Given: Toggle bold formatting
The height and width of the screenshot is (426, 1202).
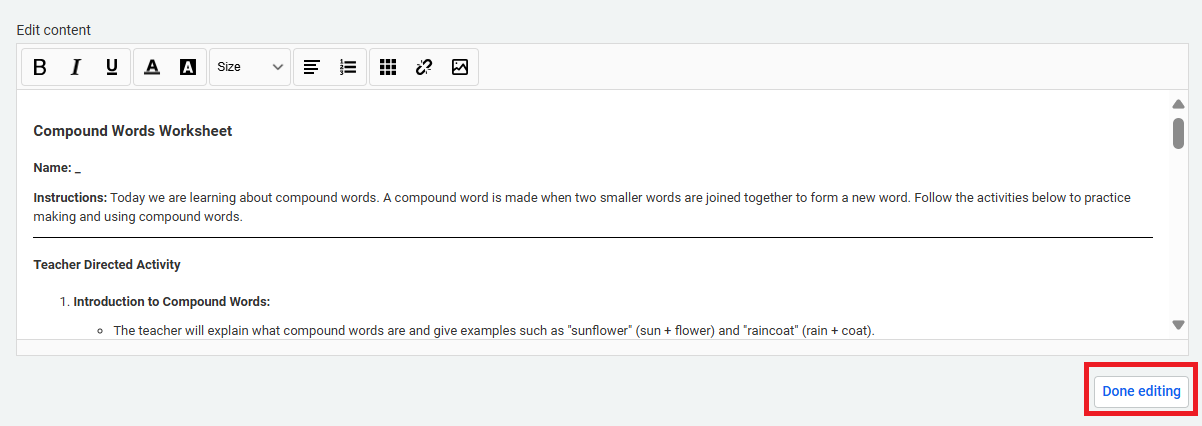Looking at the screenshot, I should [40, 67].
